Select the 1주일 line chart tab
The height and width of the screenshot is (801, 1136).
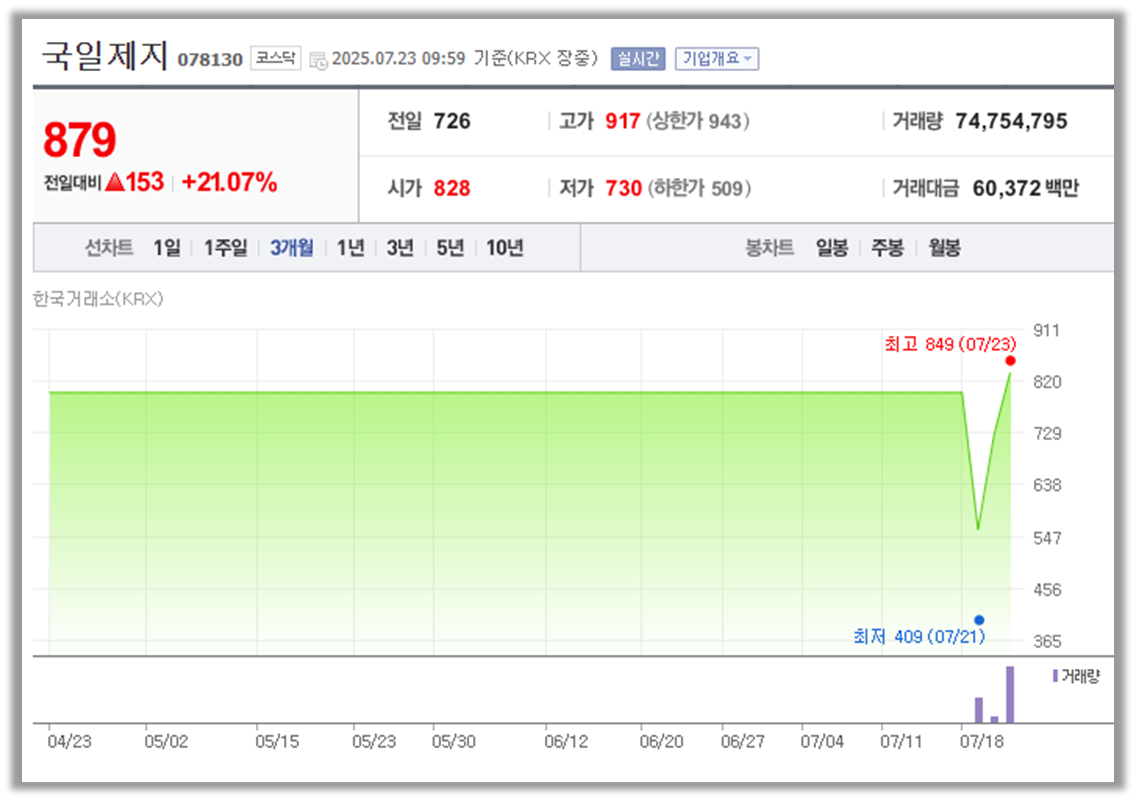tap(225, 248)
